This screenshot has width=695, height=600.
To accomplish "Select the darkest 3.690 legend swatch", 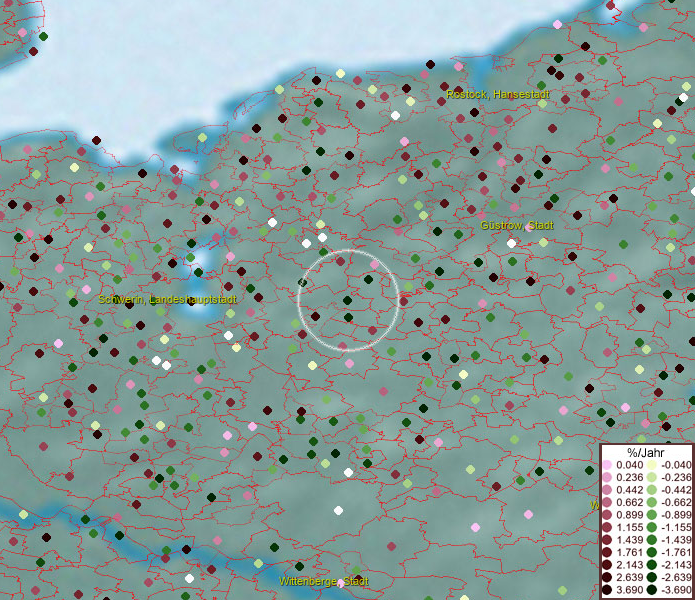I will click(608, 590).
